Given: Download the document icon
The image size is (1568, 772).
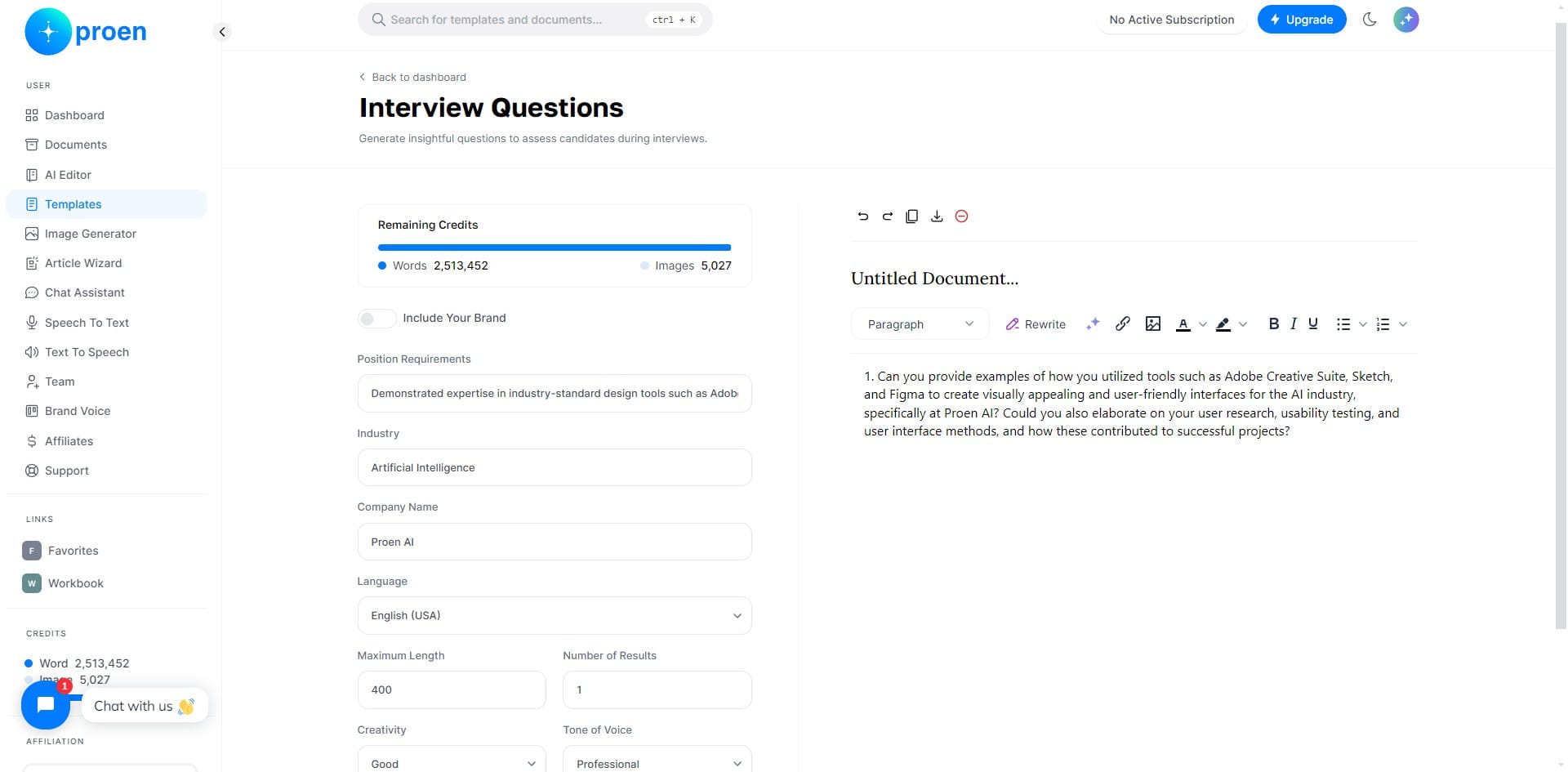Looking at the screenshot, I should [x=937, y=216].
